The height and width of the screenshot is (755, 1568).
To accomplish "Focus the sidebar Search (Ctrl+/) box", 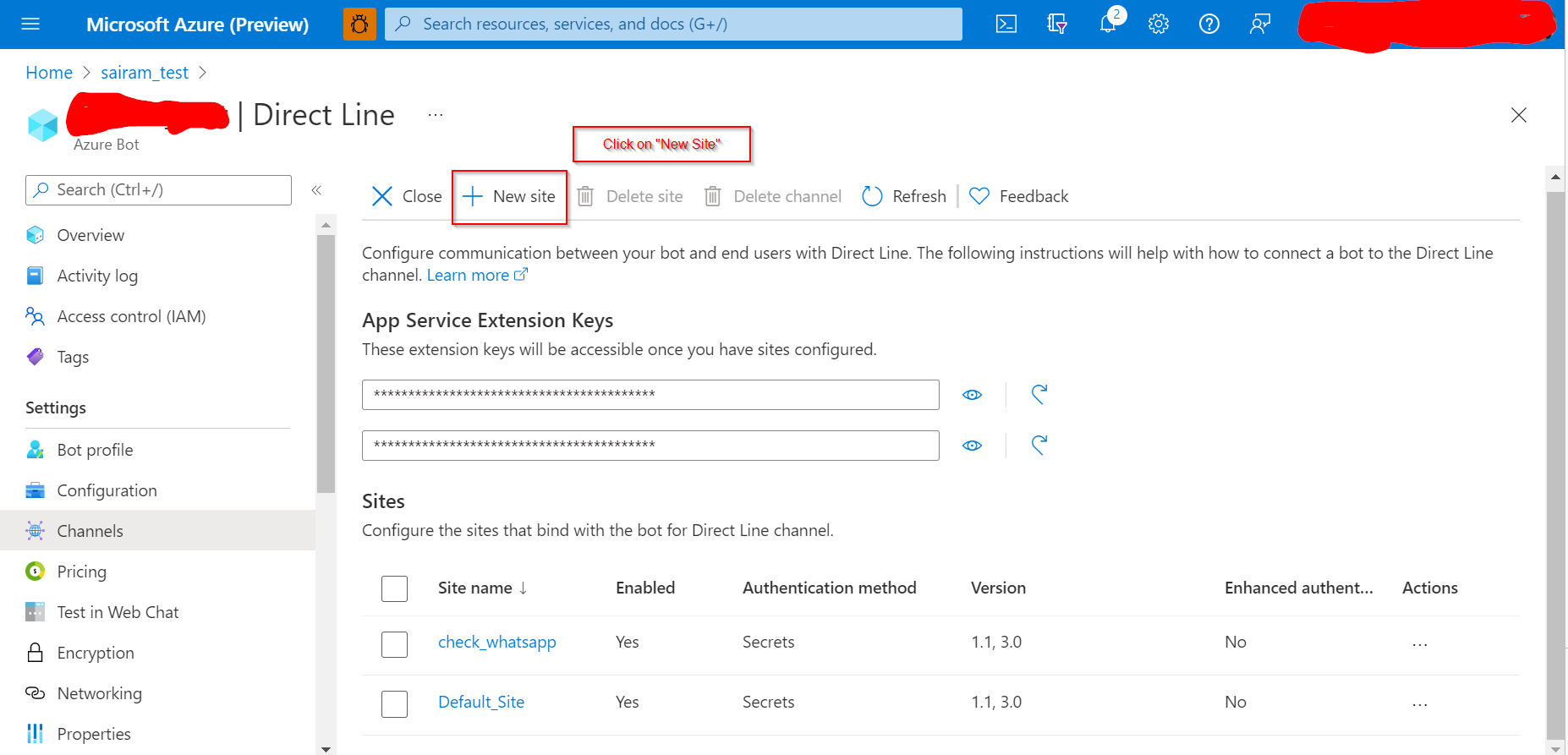I will coord(158,190).
